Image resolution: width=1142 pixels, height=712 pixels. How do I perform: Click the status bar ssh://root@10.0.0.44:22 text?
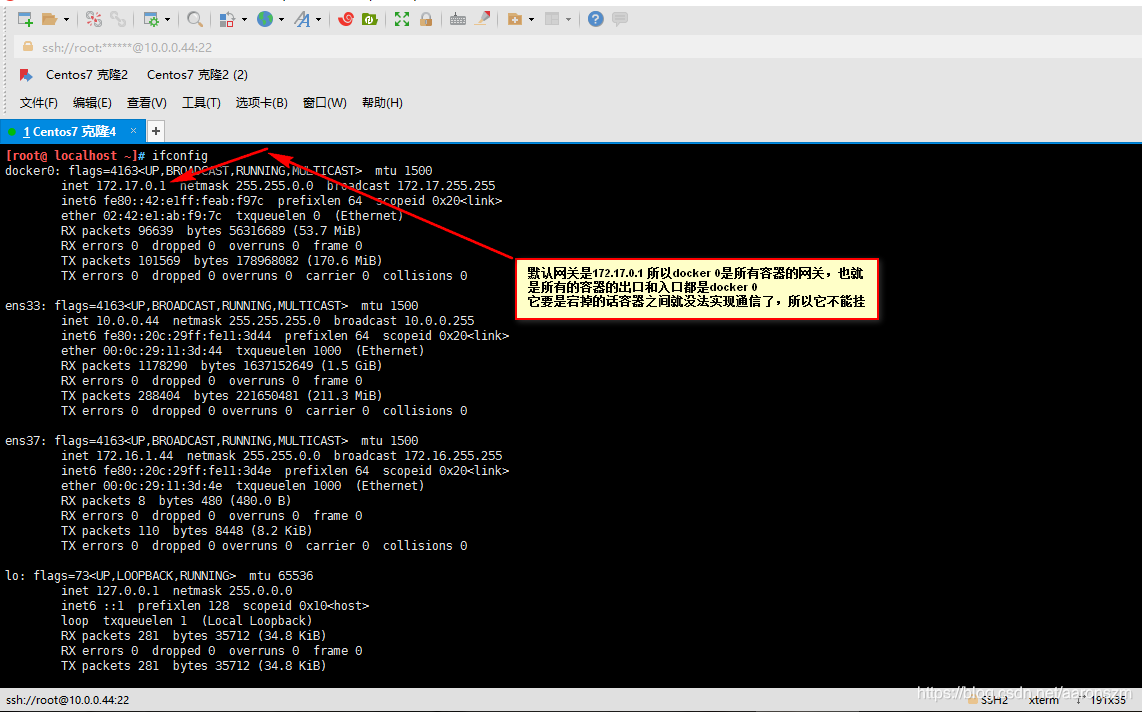[68, 700]
